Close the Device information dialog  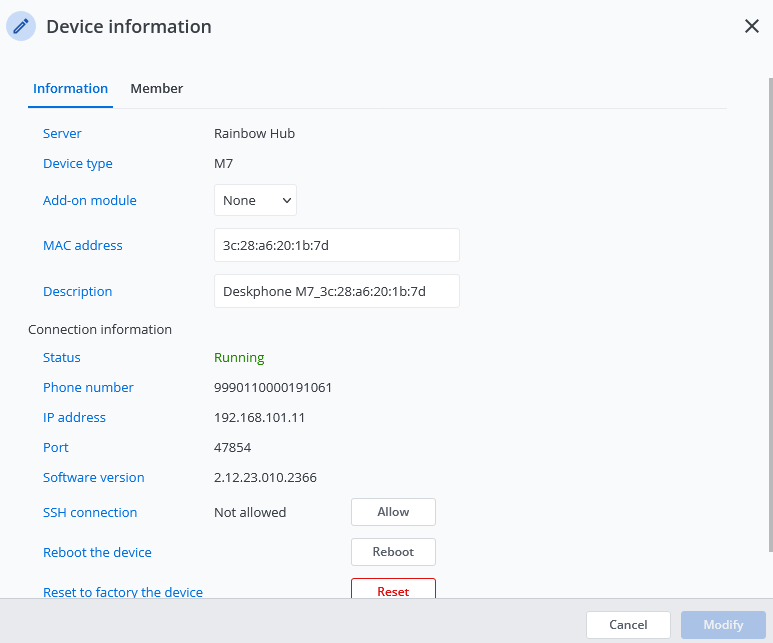[x=751, y=27]
